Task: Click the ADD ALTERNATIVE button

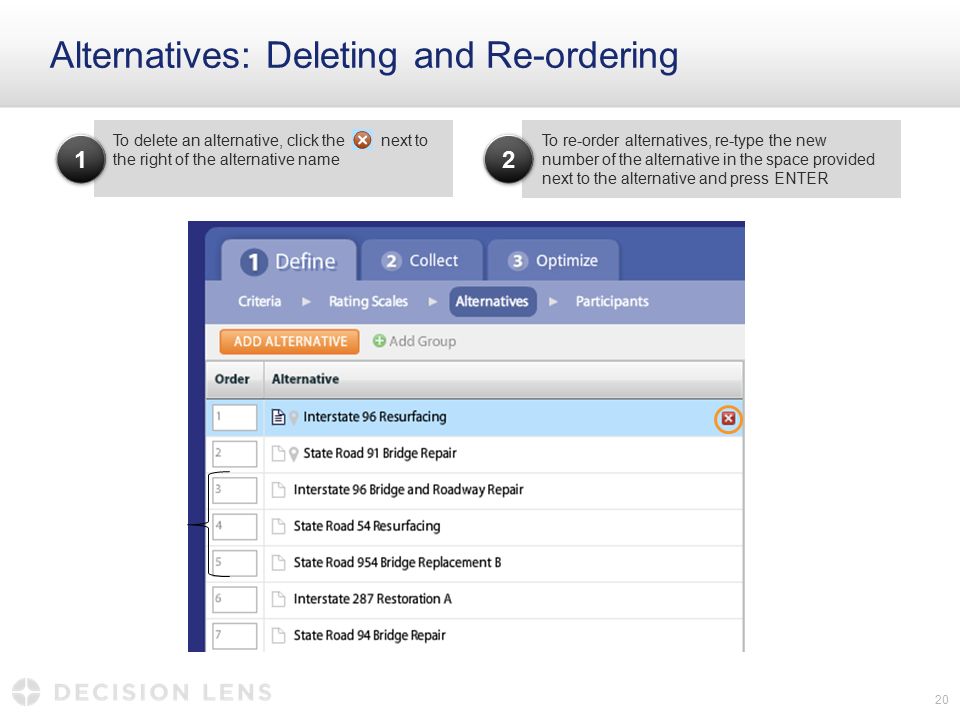Action: (290, 342)
